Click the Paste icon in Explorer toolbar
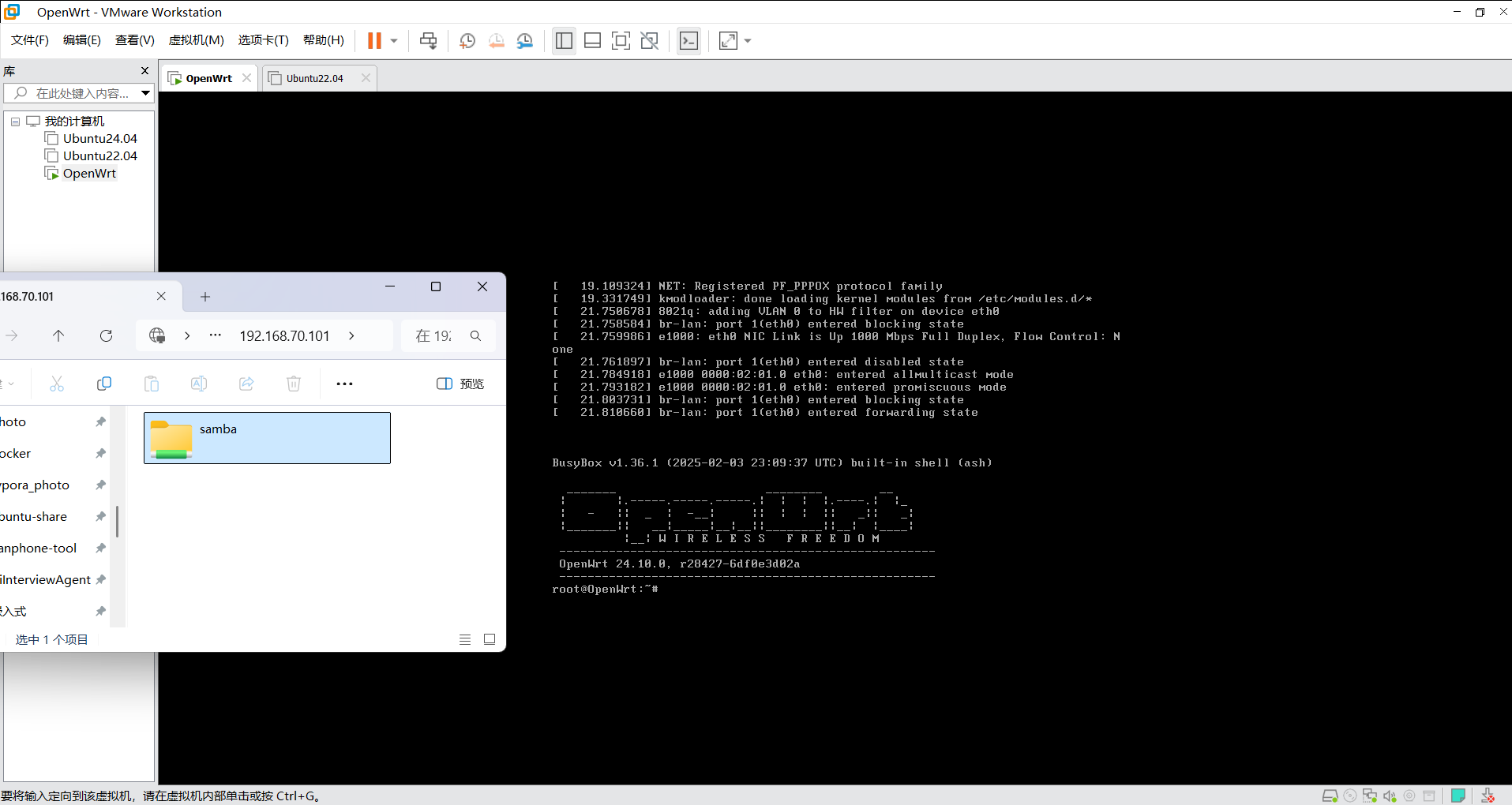This screenshot has height=805, width=1512. click(152, 384)
